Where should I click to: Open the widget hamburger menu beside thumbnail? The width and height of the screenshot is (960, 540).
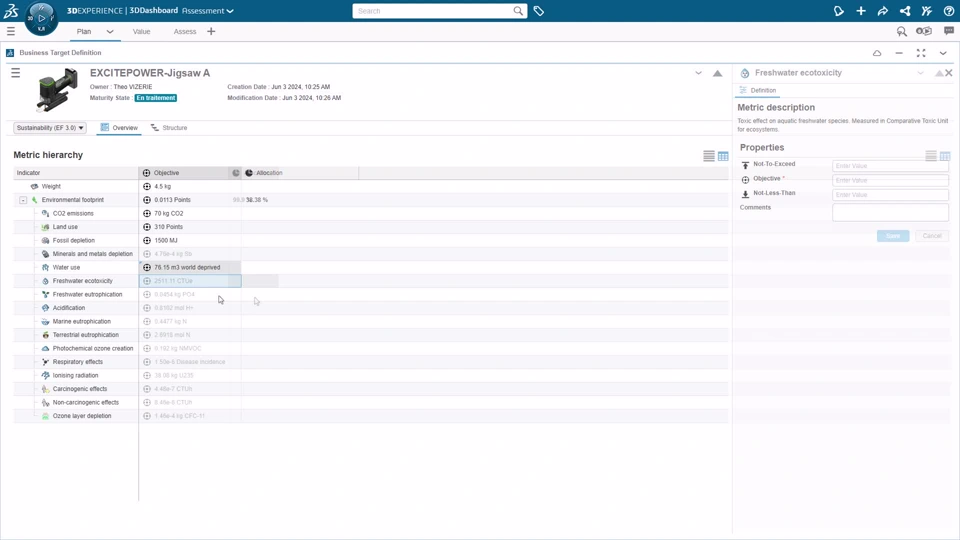point(15,73)
